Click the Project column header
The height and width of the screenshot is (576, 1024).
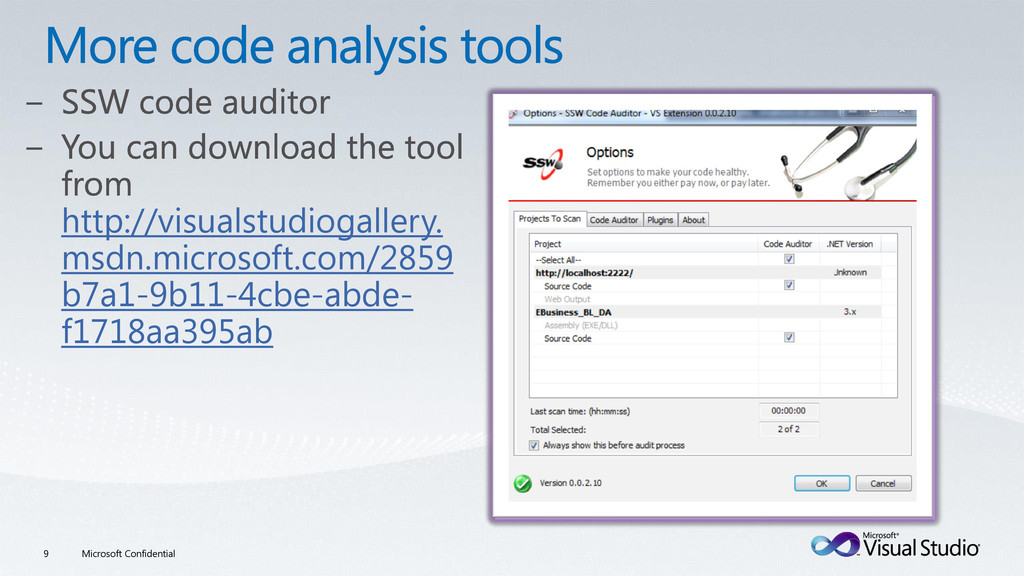point(643,244)
